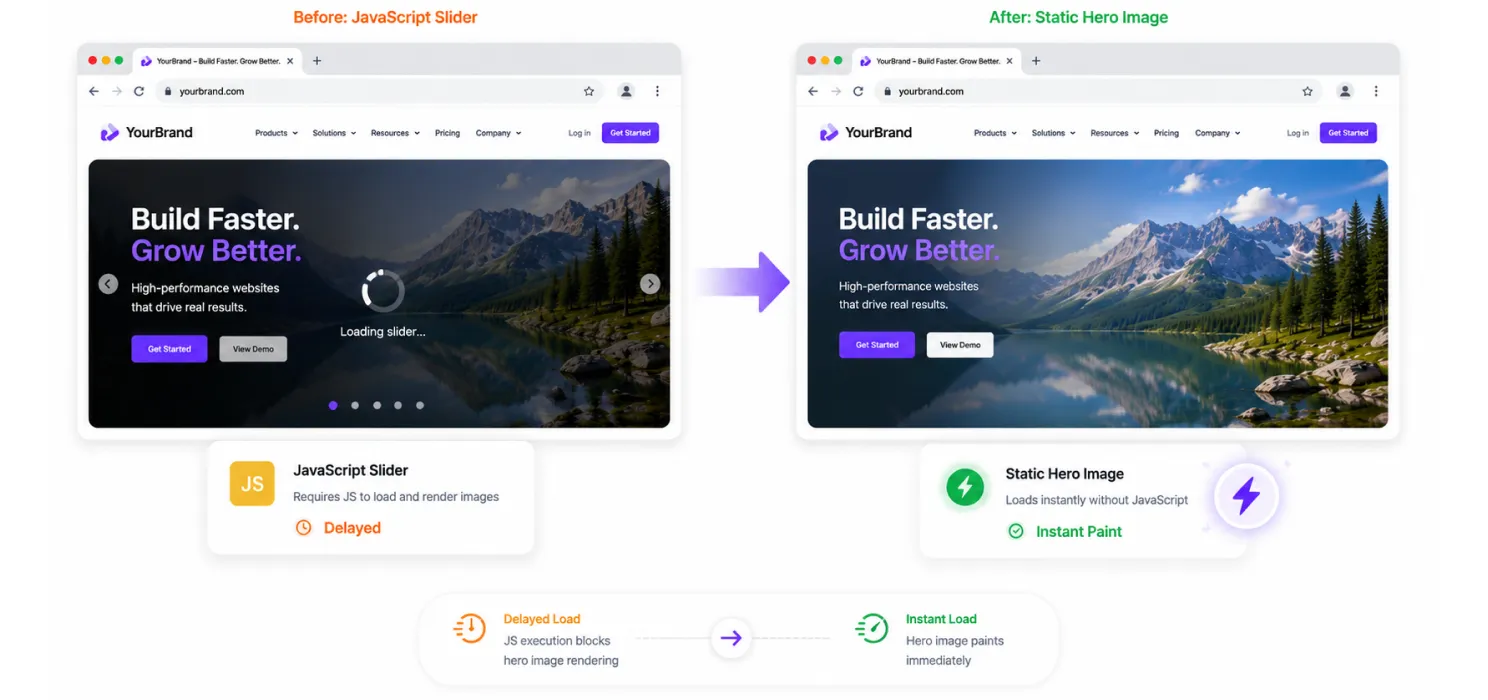The height and width of the screenshot is (700, 1488).
Task: Expand Solutions menu in the Before browser
Action: point(334,133)
